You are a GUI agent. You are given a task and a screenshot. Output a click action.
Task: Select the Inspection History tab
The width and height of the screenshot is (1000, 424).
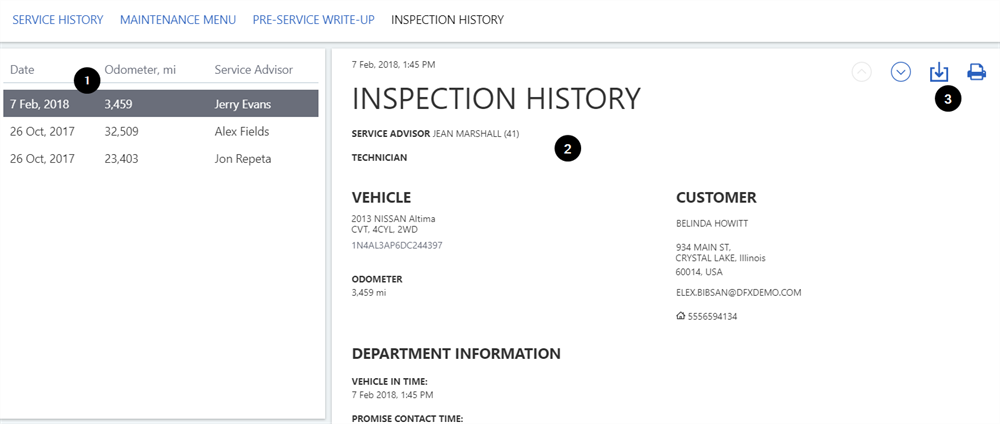tap(447, 20)
